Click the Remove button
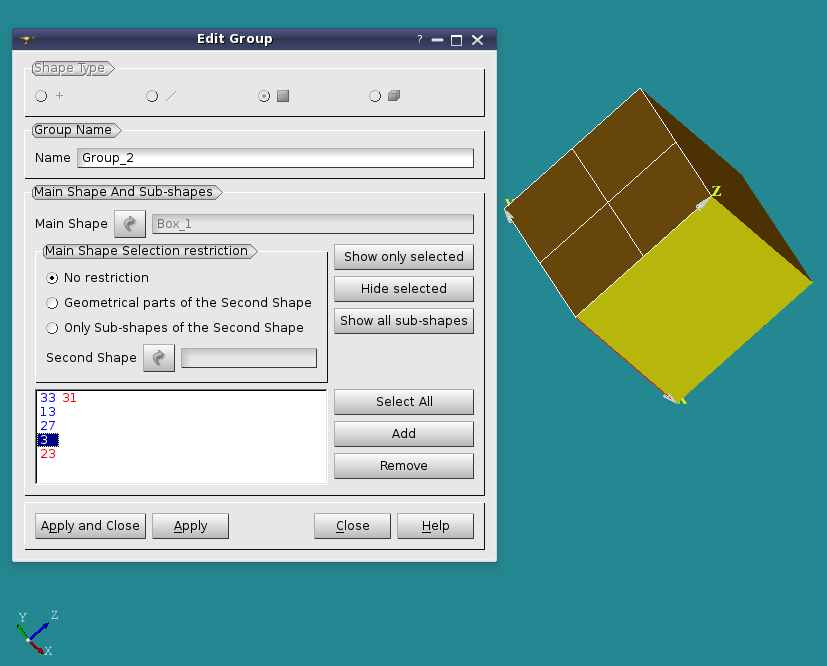 click(404, 466)
